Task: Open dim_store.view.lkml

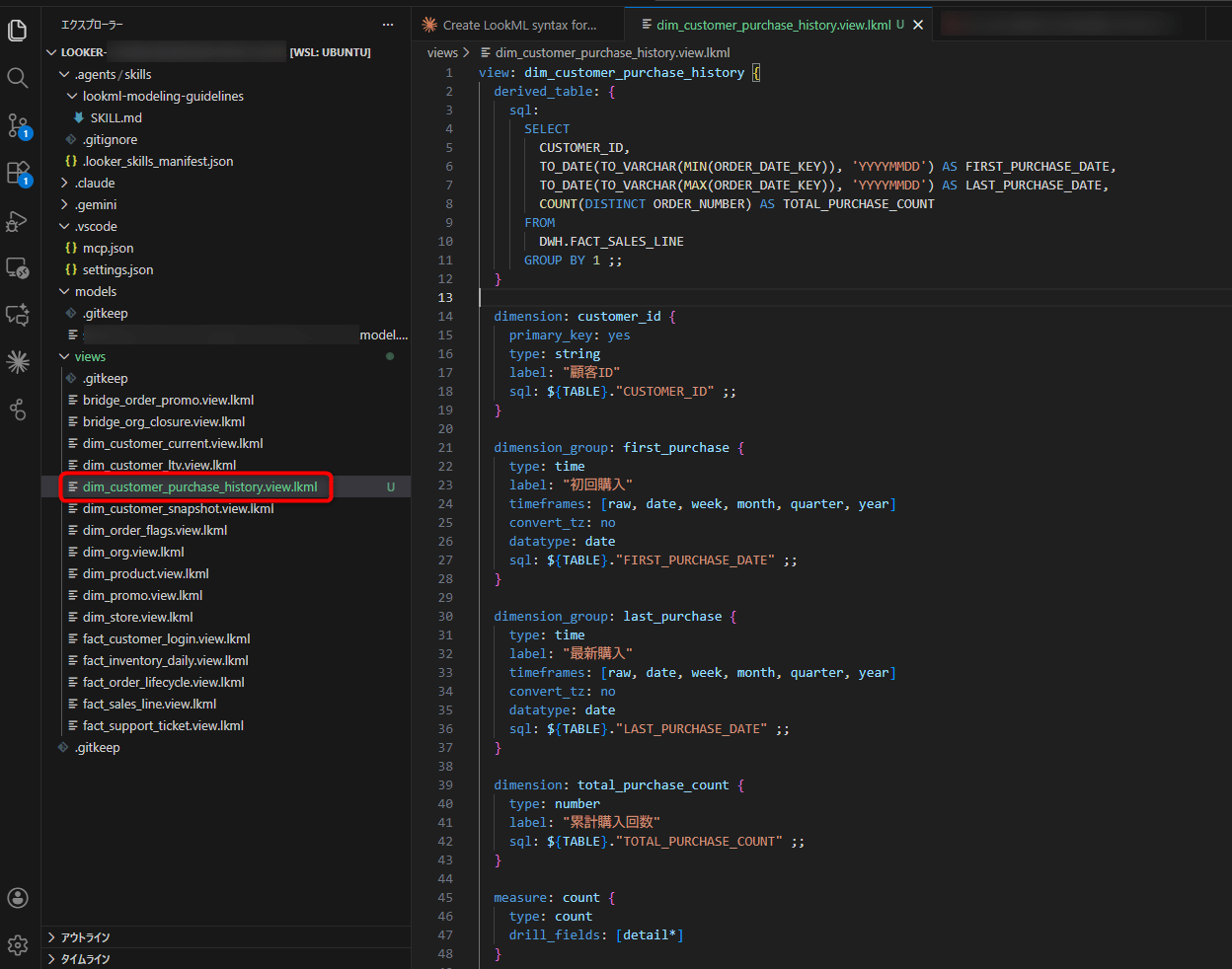Action: (x=226, y=617)
